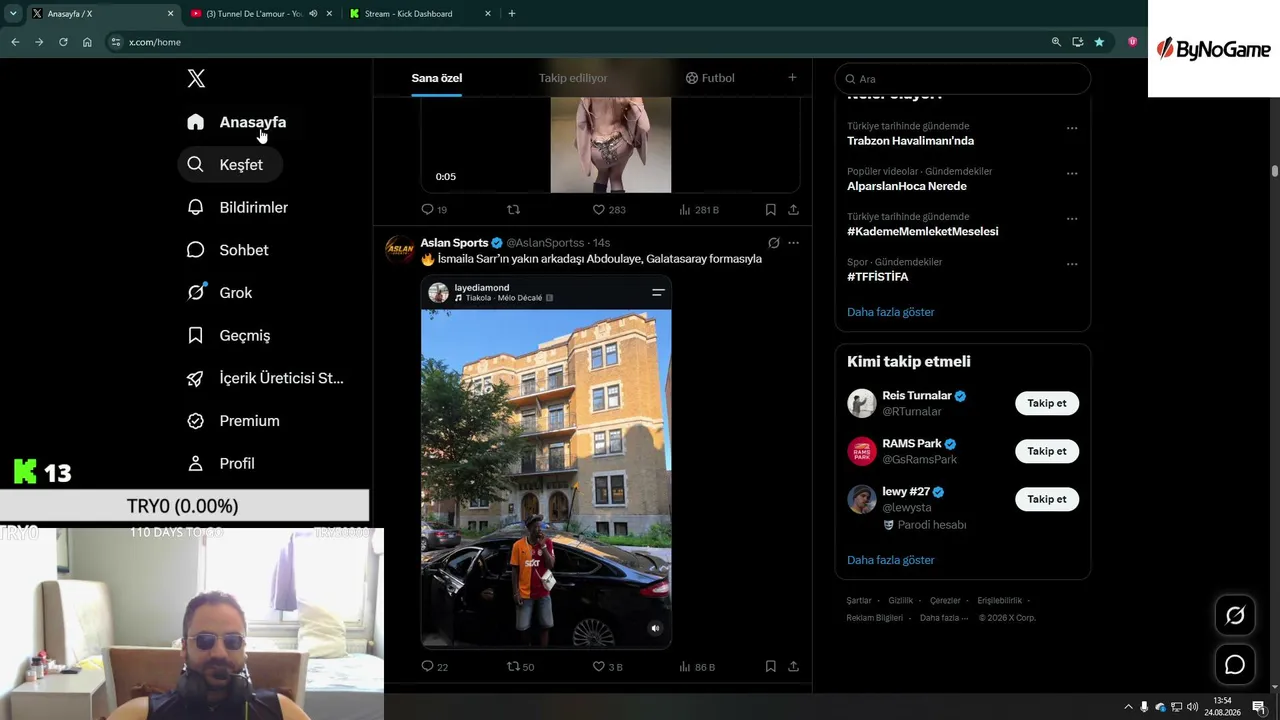Open Bildirimler notifications
1280x720 pixels.
coord(238,207)
